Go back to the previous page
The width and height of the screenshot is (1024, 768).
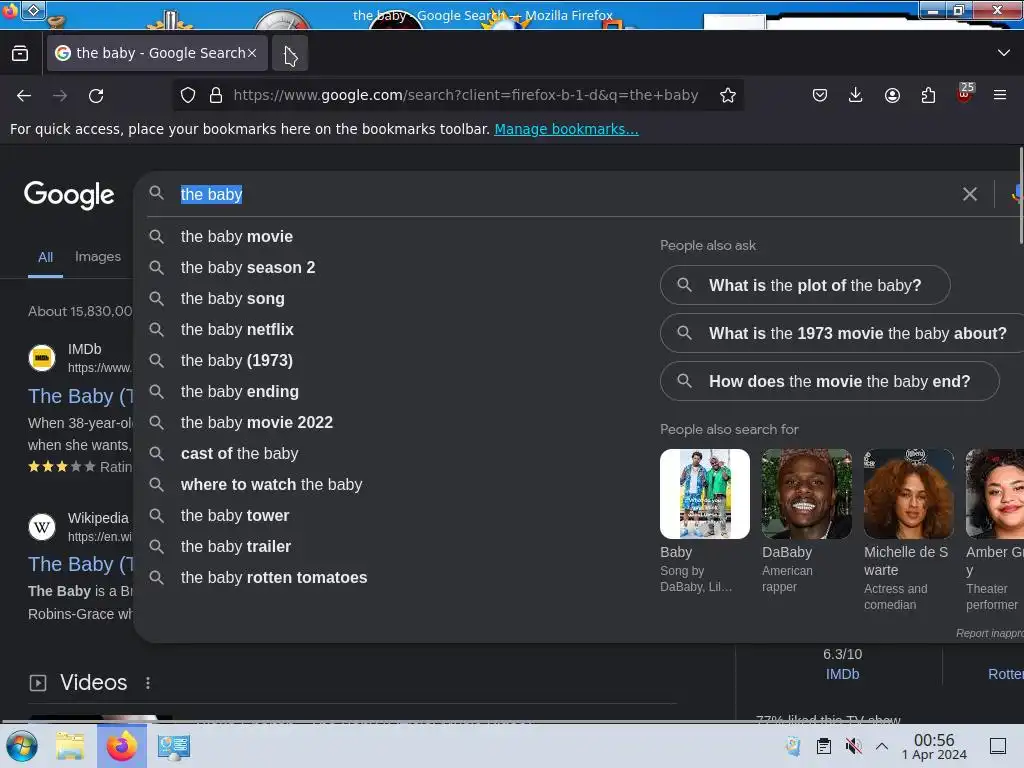(x=24, y=96)
